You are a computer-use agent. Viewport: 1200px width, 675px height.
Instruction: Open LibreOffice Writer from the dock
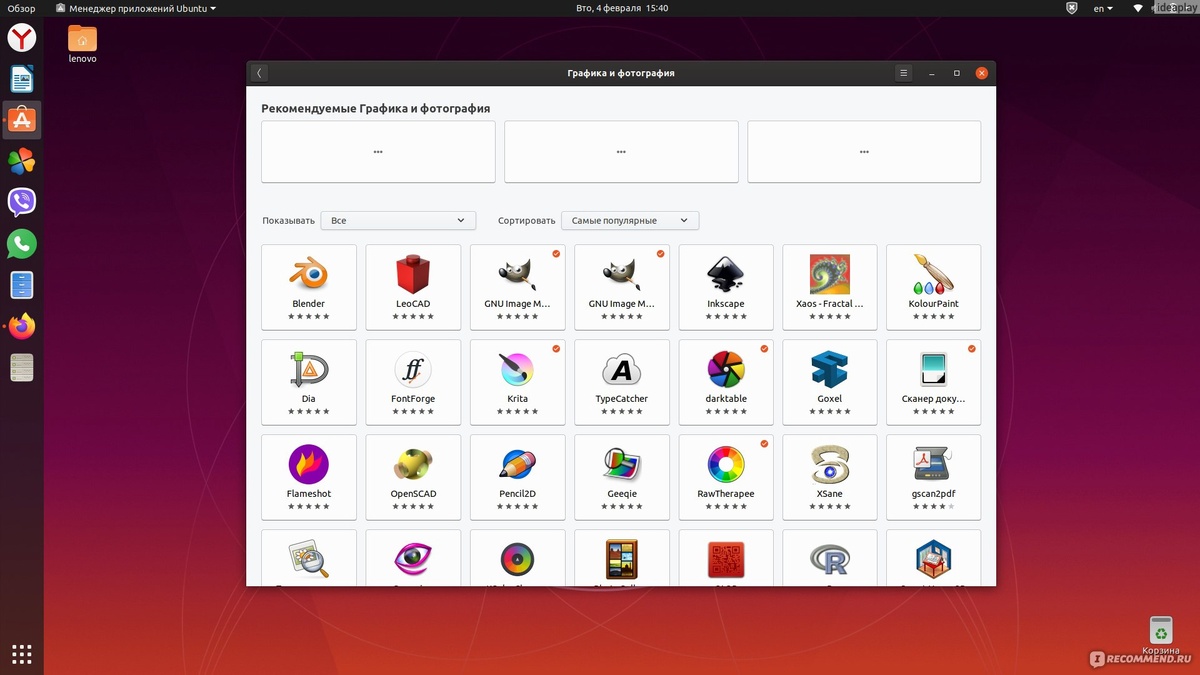[x=22, y=79]
